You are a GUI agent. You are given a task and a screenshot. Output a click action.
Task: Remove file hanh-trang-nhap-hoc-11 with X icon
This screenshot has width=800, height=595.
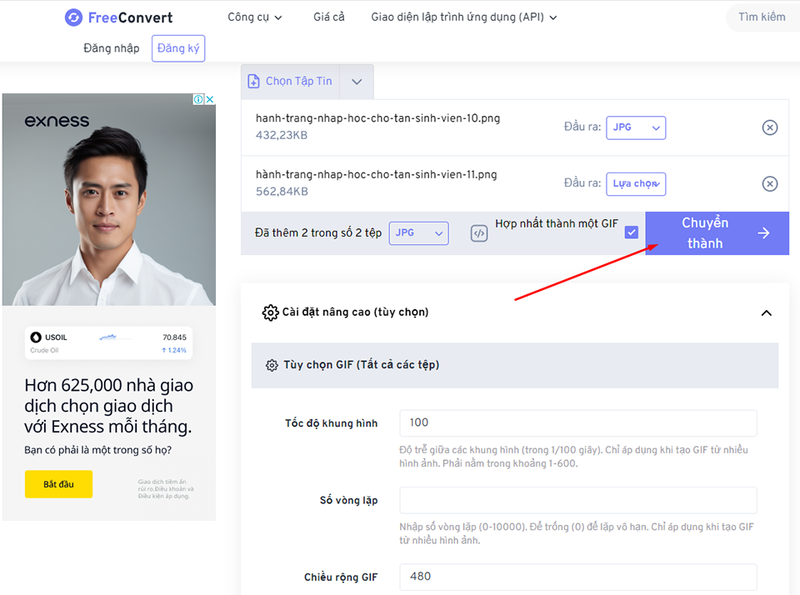click(x=770, y=183)
